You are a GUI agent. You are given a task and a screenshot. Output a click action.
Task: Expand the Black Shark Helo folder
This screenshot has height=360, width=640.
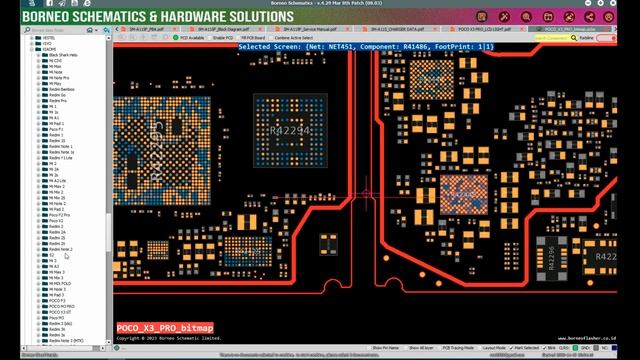tap(39, 55)
